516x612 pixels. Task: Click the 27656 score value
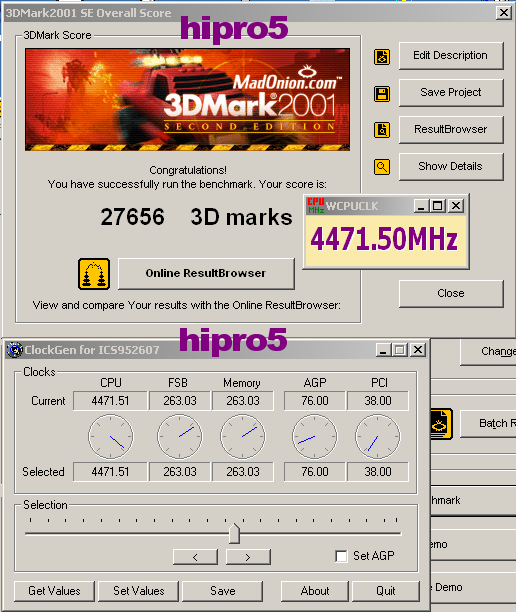(x=133, y=217)
